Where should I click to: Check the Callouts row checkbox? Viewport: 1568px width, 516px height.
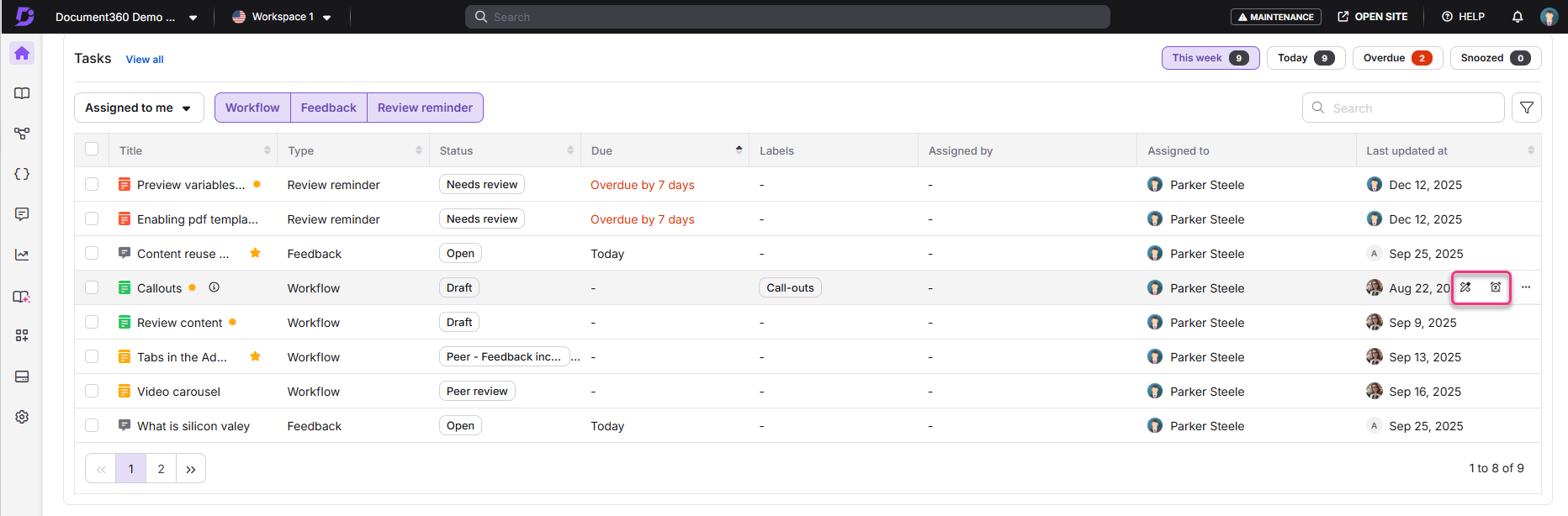coord(92,287)
